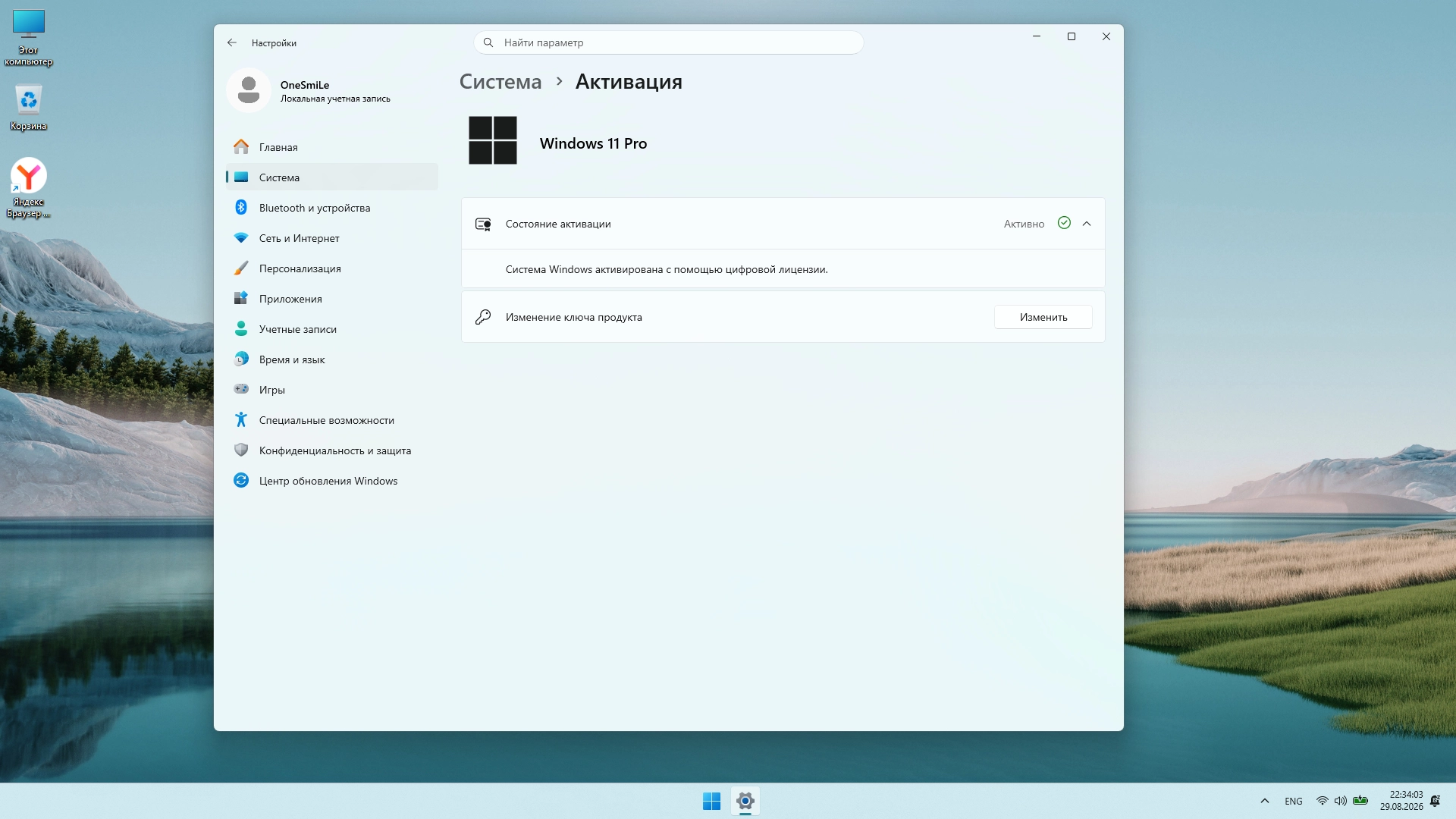Click the Время и язык globe icon
Viewport: 1456px width, 819px height.
point(241,359)
